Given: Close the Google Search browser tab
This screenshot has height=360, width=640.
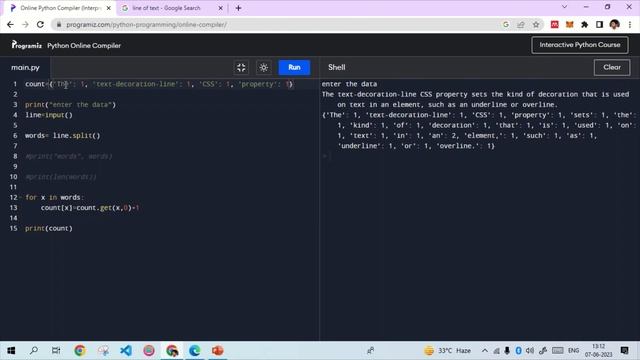Looking at the screenshot, I should coord(220,8).
